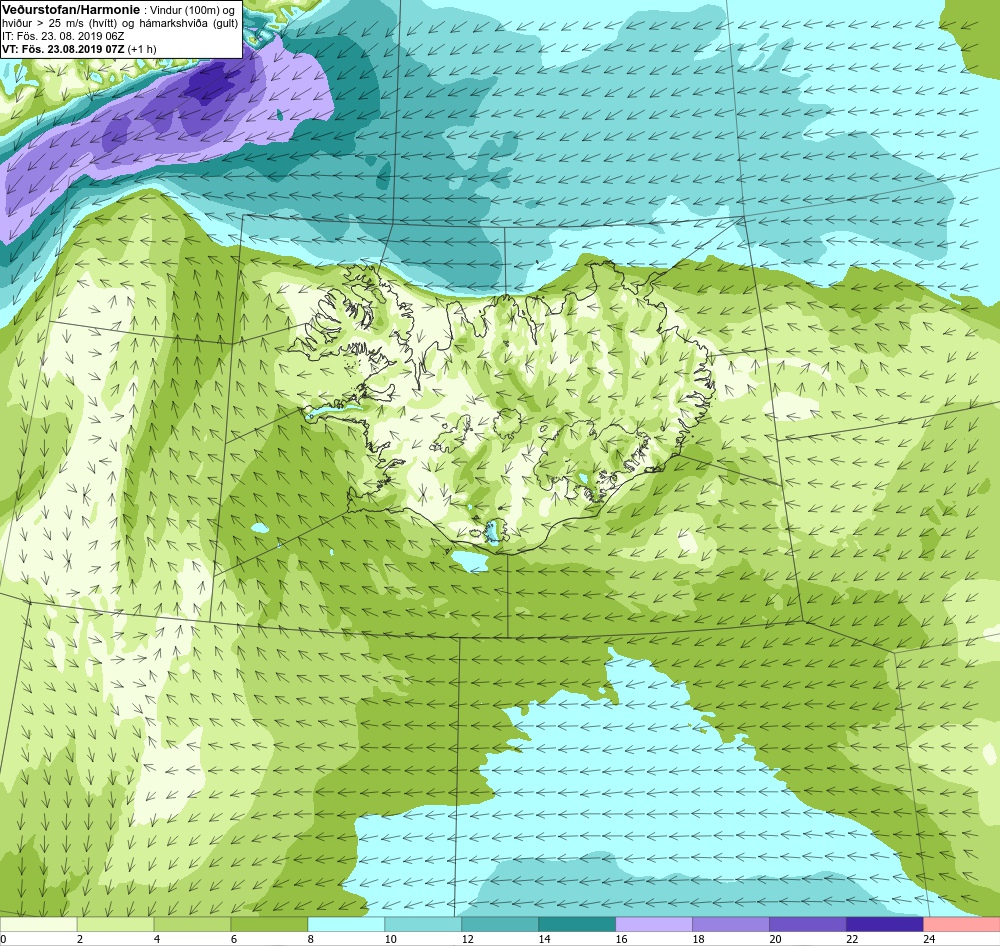This screenshot has height=946, width=1000.
Task: Click the 4–6 m/s green legend swatch
Action: click(193, 924)
